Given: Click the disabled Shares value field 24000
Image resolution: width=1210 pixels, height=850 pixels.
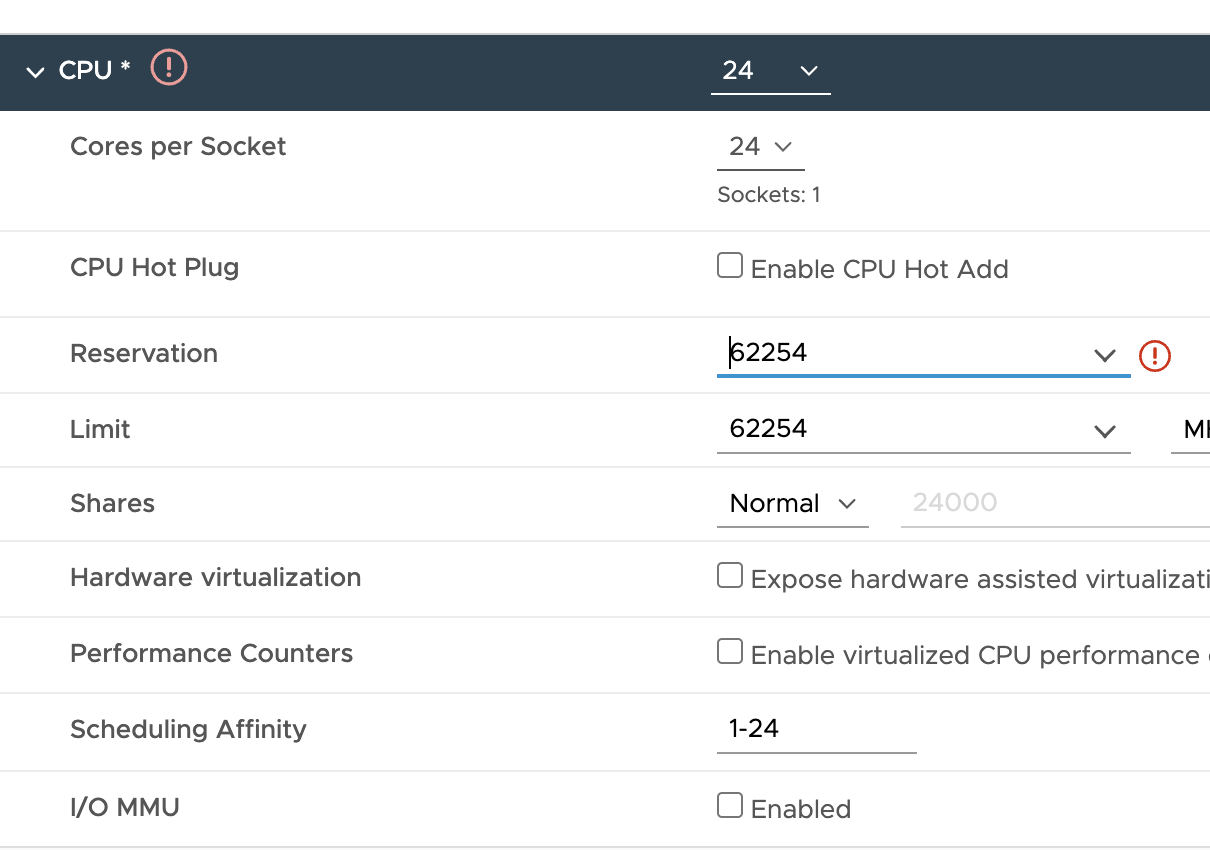Looking at the screenshot, I should 1055,503.
